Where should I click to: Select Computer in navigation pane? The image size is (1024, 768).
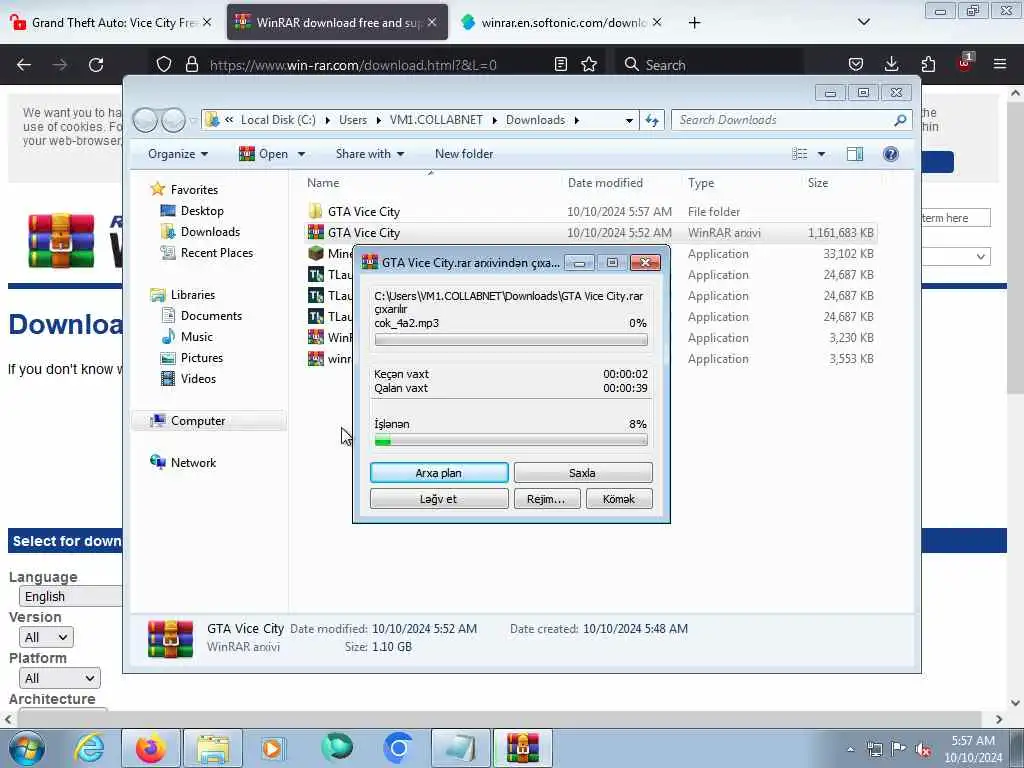[198, 421]
